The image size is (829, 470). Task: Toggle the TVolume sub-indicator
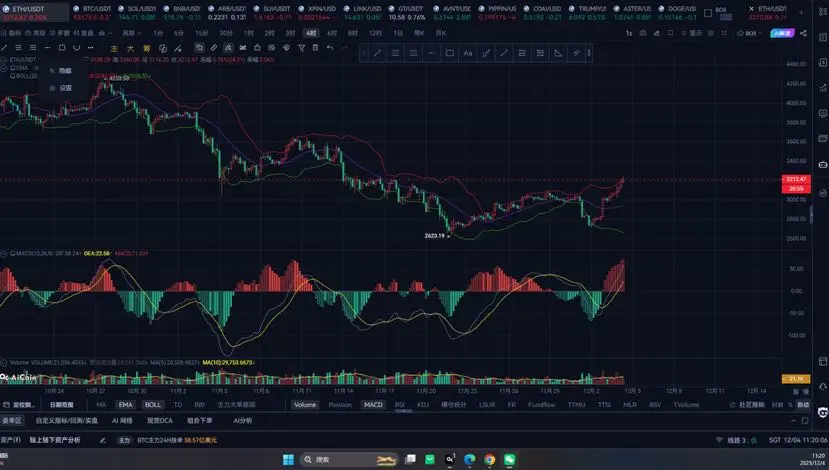[x=686, y=405]
